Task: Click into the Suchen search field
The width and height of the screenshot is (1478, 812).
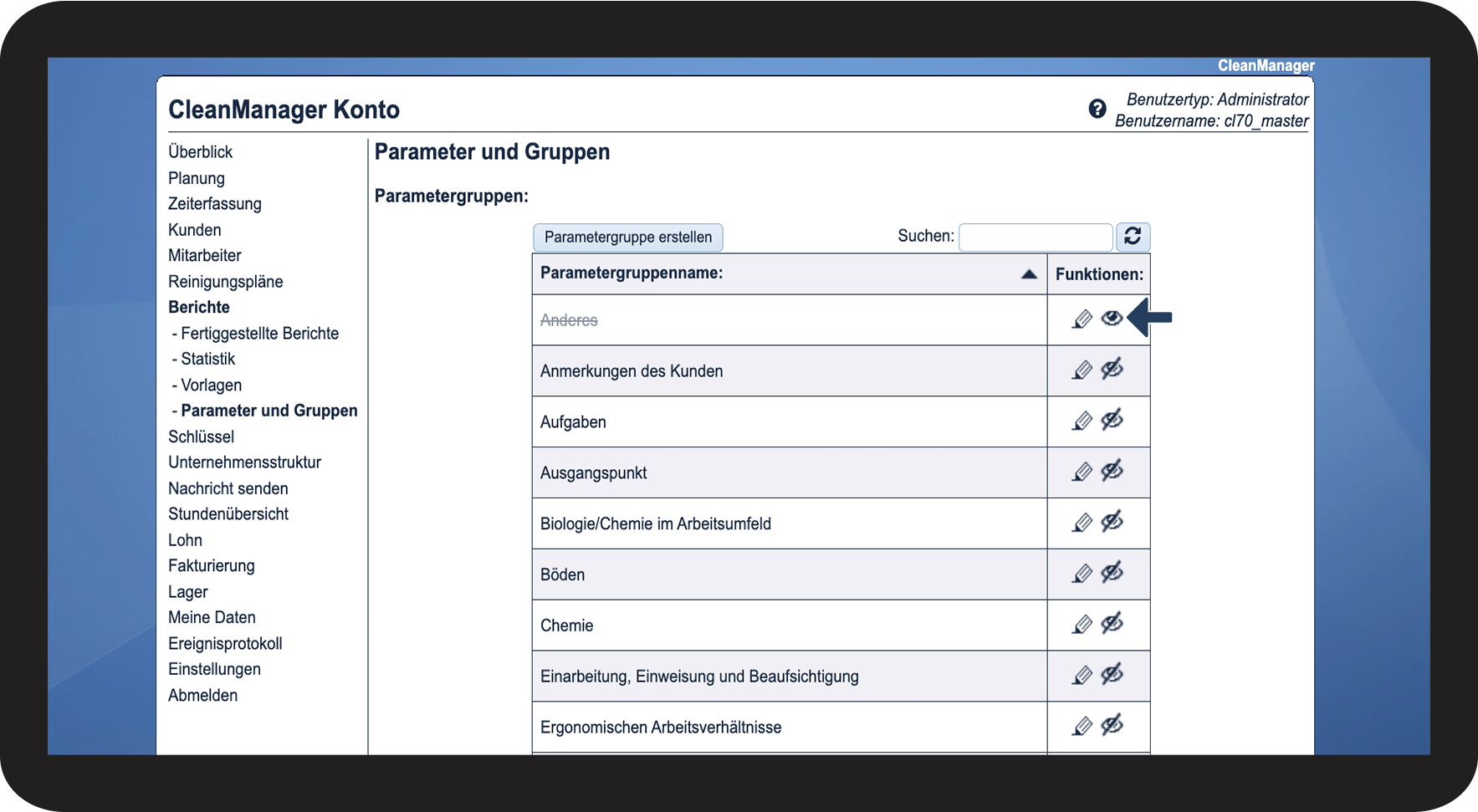Action: click(x=1035, y=237)
